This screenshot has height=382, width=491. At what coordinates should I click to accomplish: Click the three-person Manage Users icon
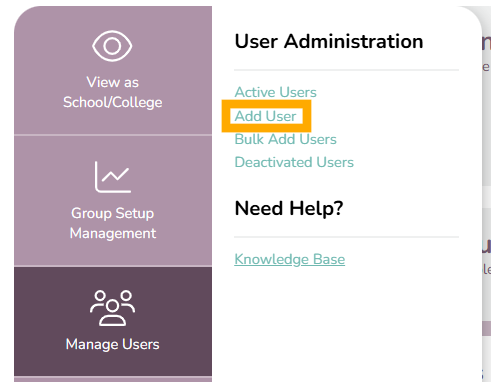112,308
